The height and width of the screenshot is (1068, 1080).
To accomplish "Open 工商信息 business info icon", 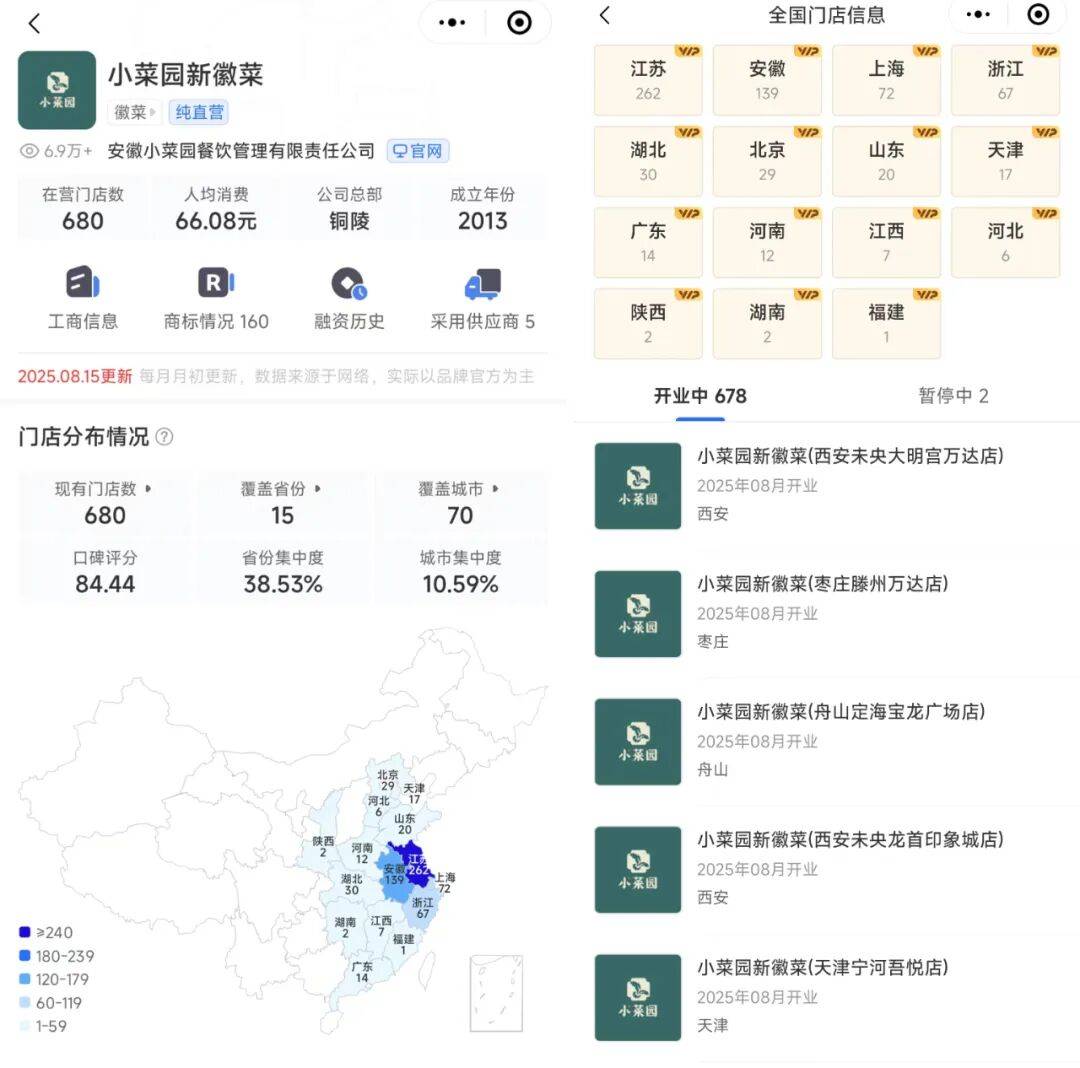I will tap(83, 284).
